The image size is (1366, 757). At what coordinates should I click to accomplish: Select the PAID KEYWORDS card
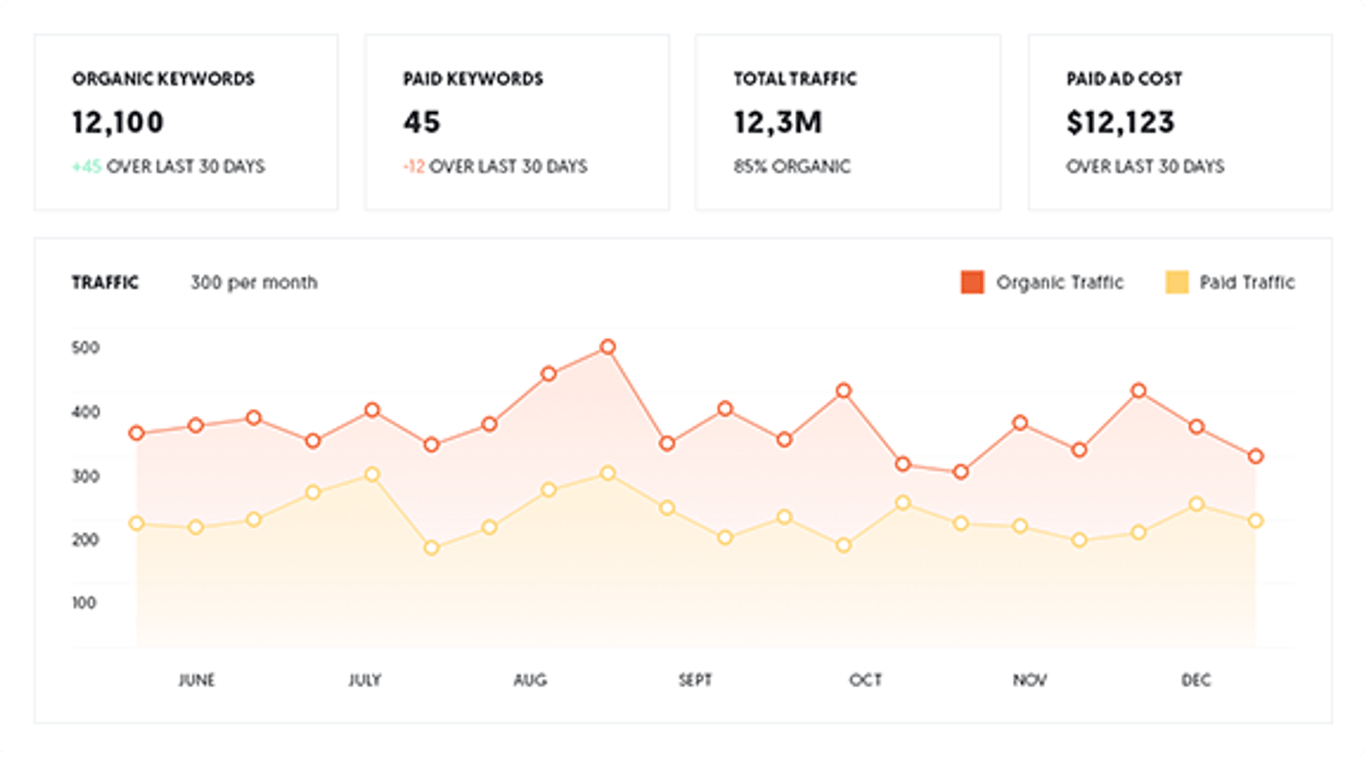517,121
